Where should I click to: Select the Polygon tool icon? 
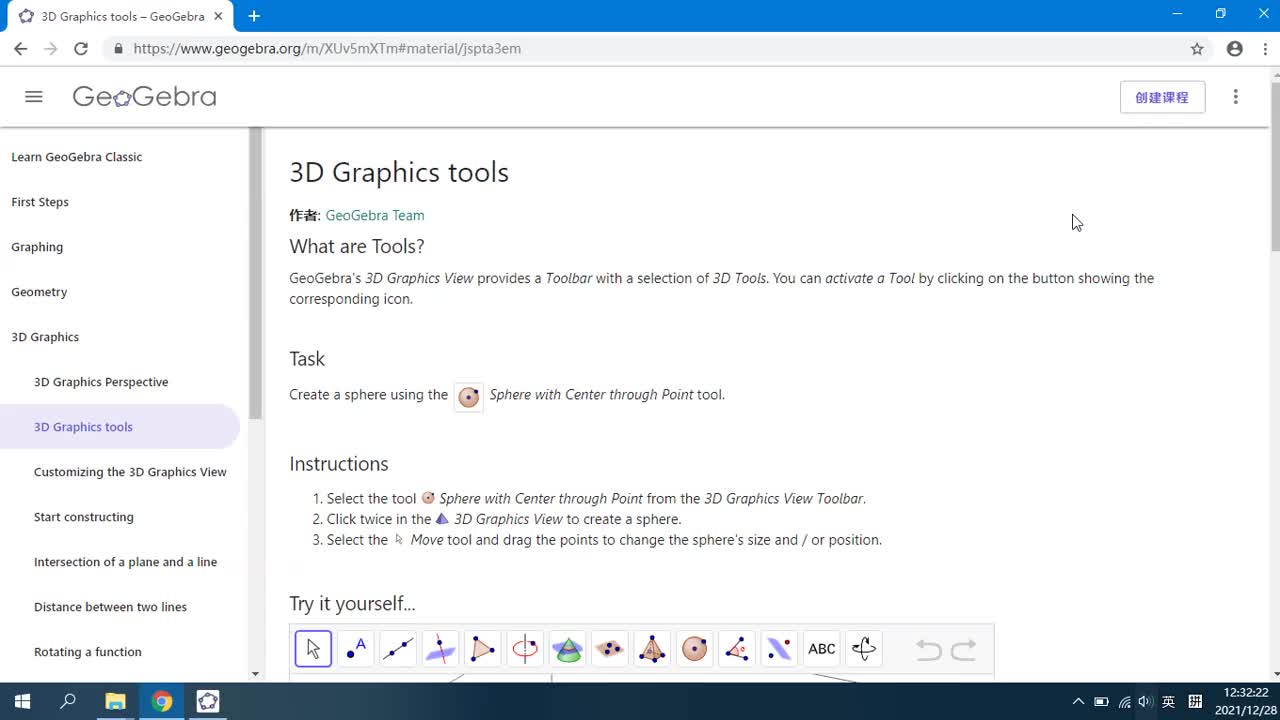click(483, 649)
